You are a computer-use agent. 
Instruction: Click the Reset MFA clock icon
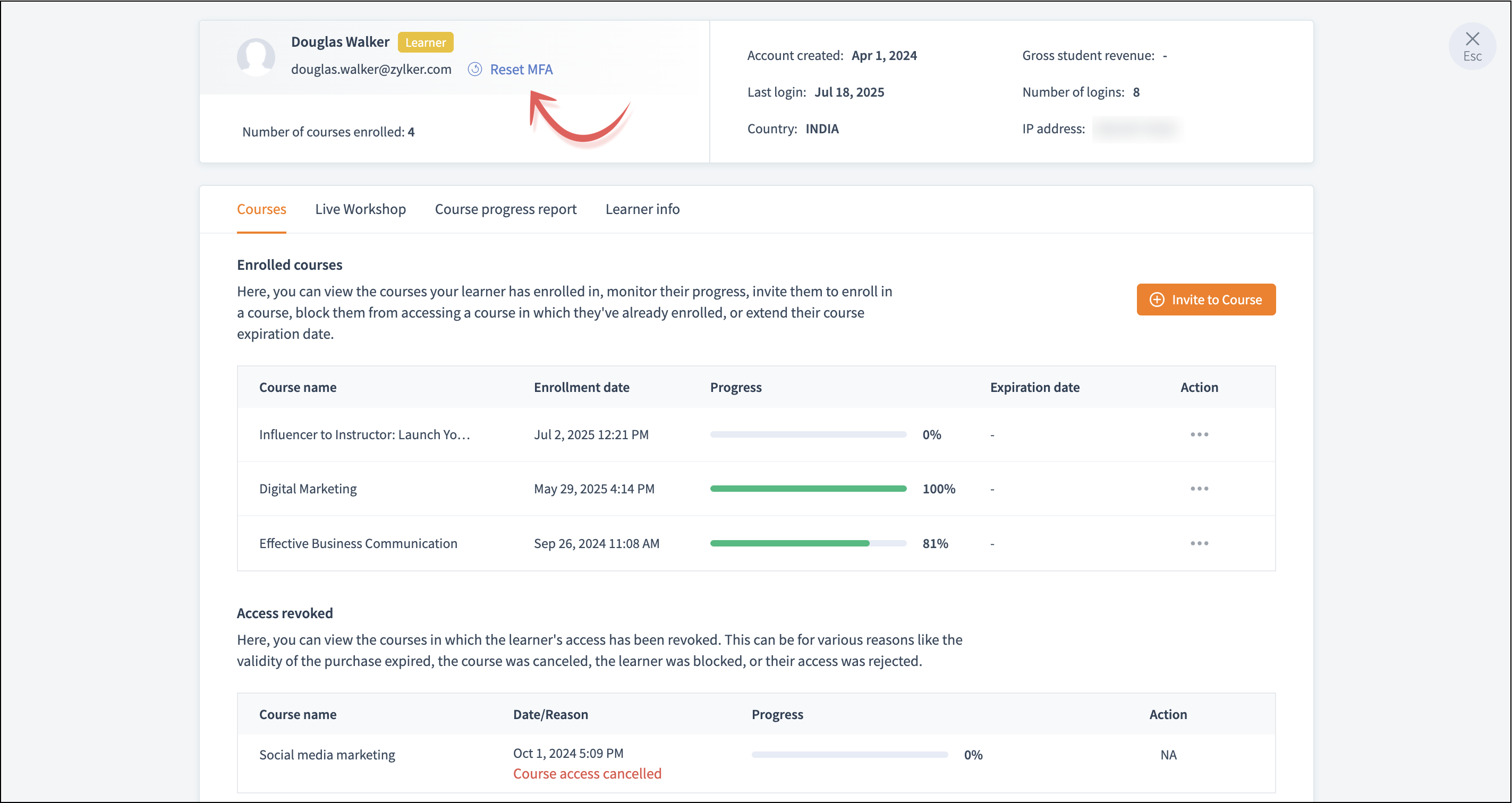pyautogui.click(x=475, y=69)
